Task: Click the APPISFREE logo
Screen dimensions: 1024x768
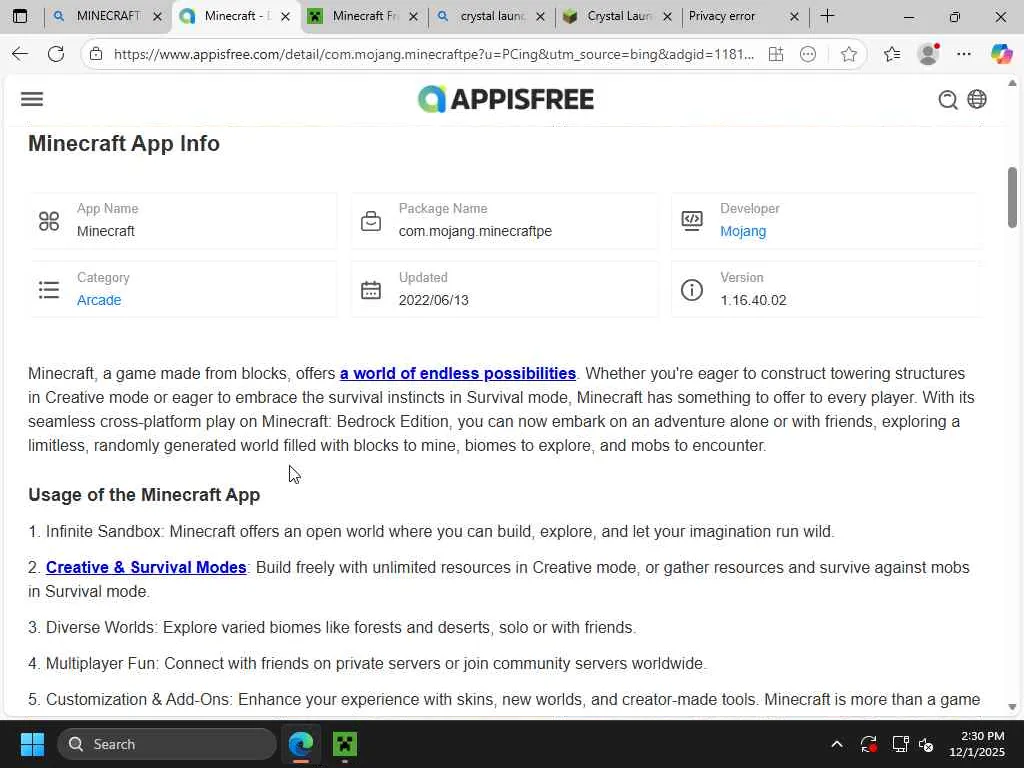Action: click(x=506, y=99)
